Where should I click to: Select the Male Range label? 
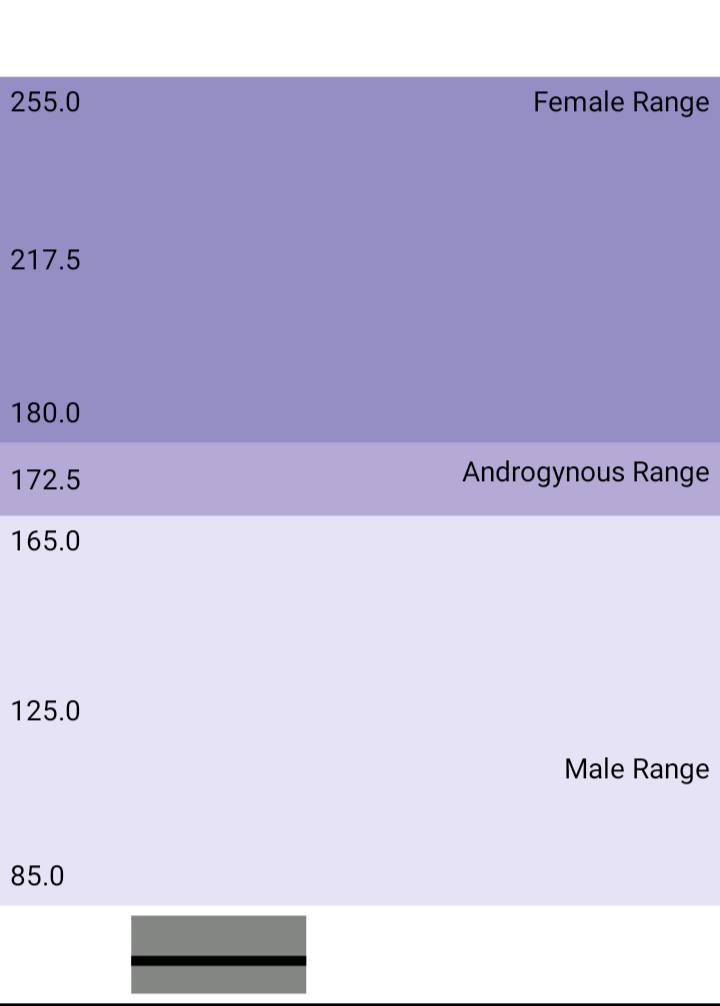pyautogui.click(x=637, y=769)
